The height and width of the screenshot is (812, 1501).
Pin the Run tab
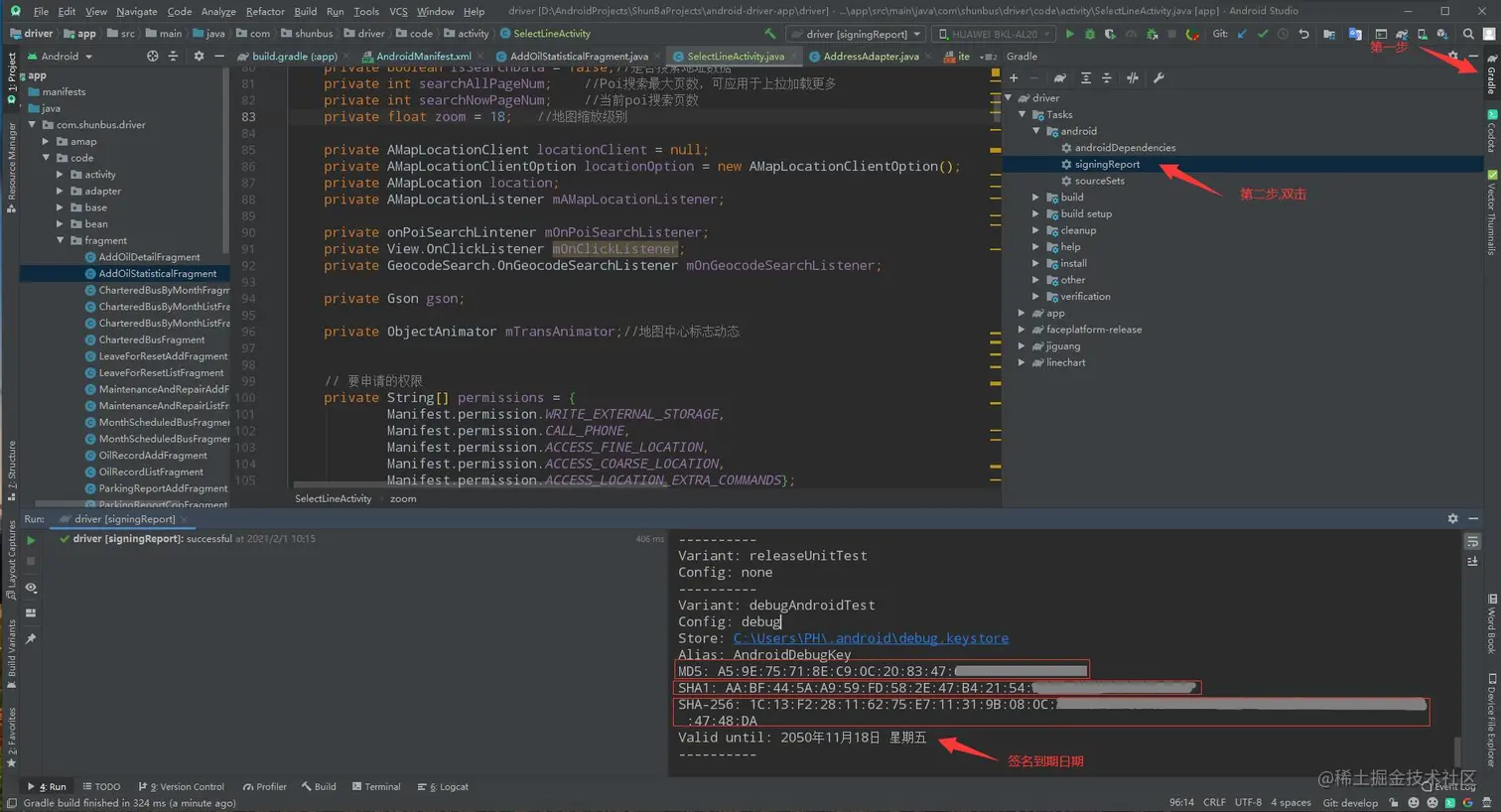pyautogui.click(x=31, y=638)
